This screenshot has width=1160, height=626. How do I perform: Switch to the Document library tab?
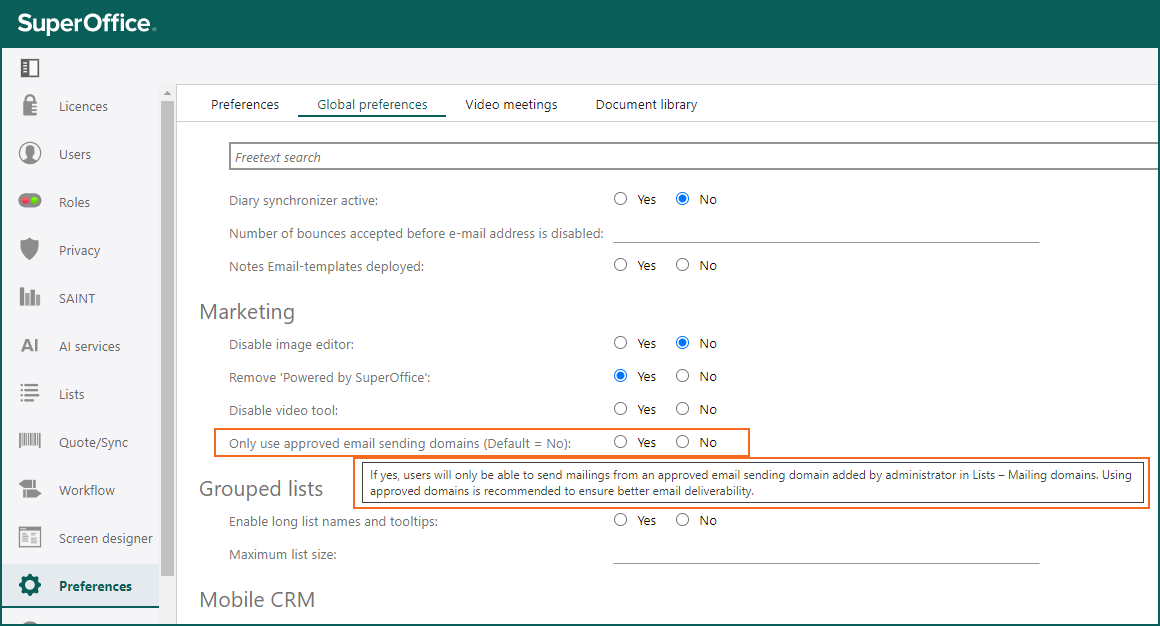[x=647, y=104]
